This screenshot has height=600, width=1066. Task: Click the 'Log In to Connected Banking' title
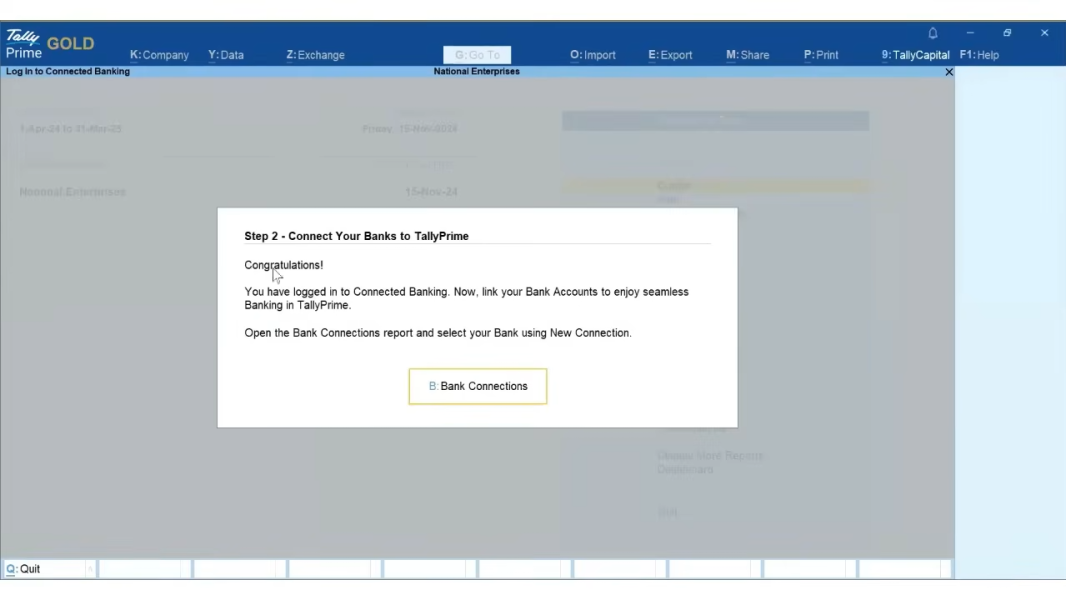pyautogui.click(x=68, y=71)
